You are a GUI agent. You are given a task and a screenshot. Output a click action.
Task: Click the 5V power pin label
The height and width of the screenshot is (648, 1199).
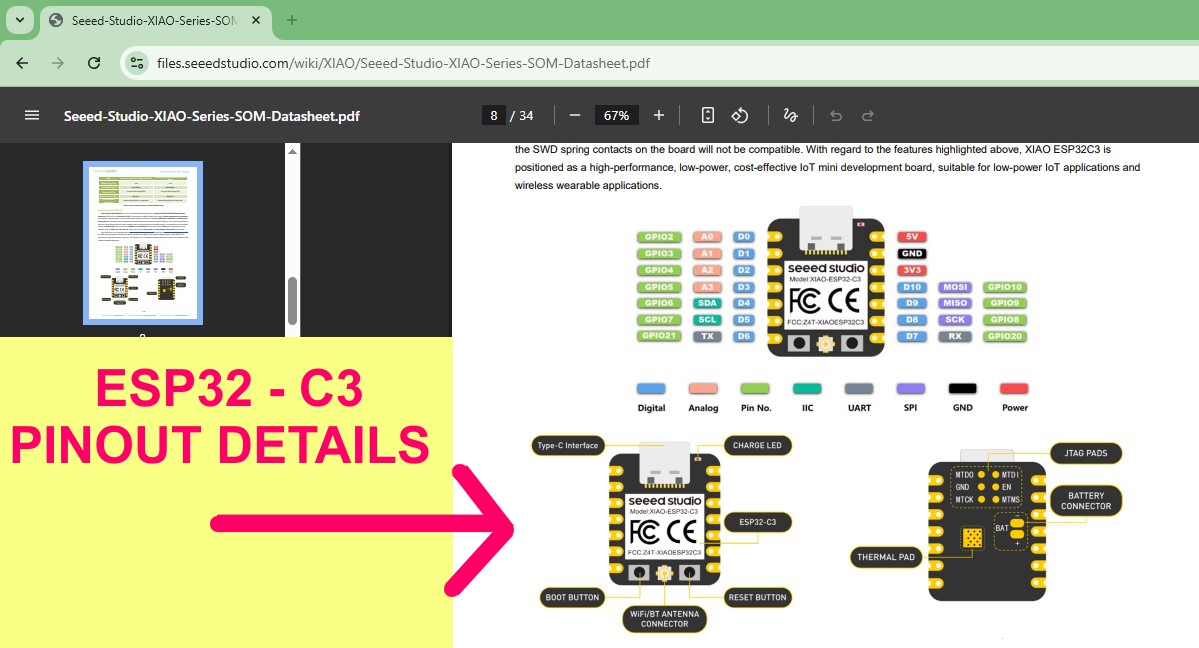[911, 237]
